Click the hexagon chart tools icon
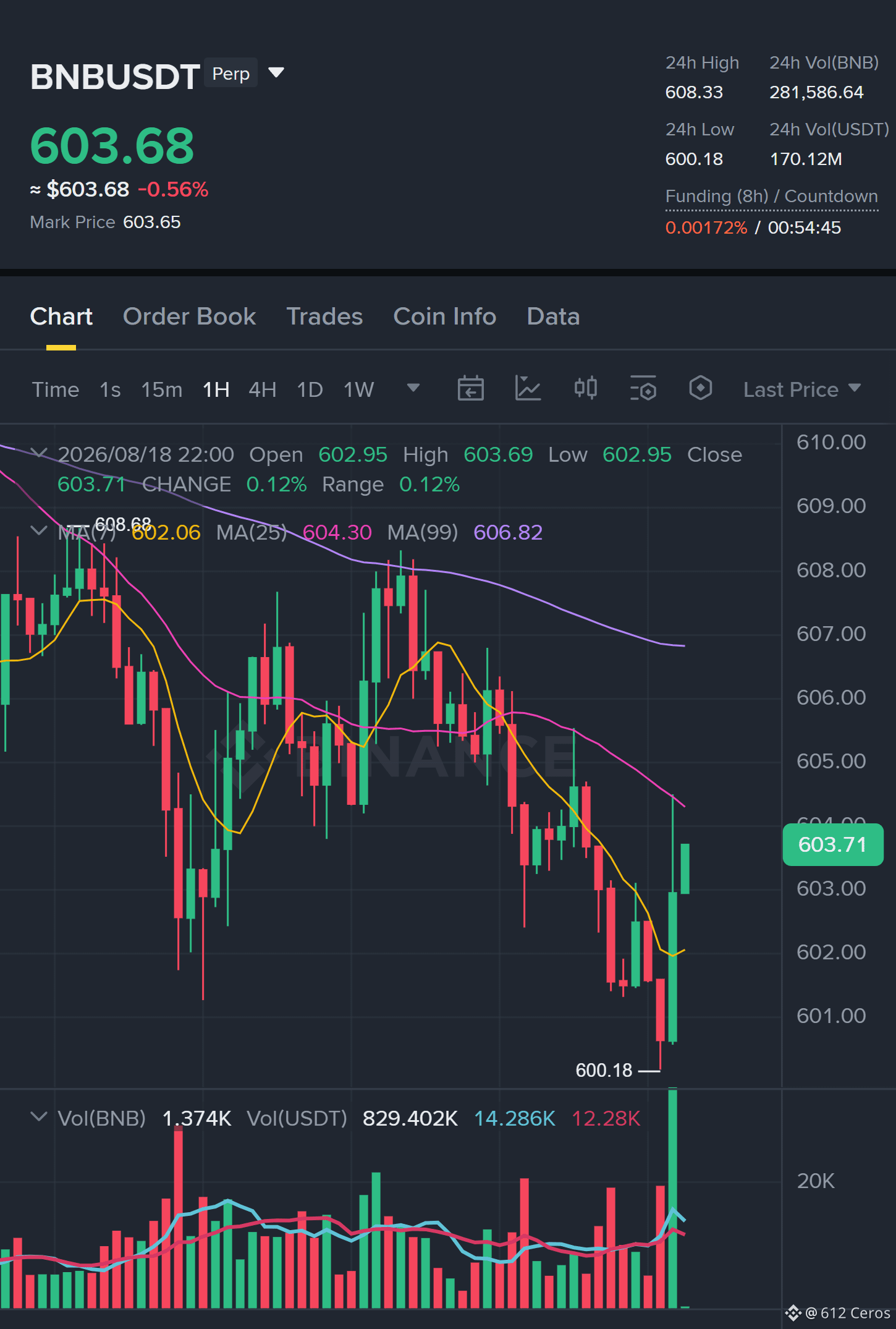Screen dimensions: 896x1329 pos(700,388)
